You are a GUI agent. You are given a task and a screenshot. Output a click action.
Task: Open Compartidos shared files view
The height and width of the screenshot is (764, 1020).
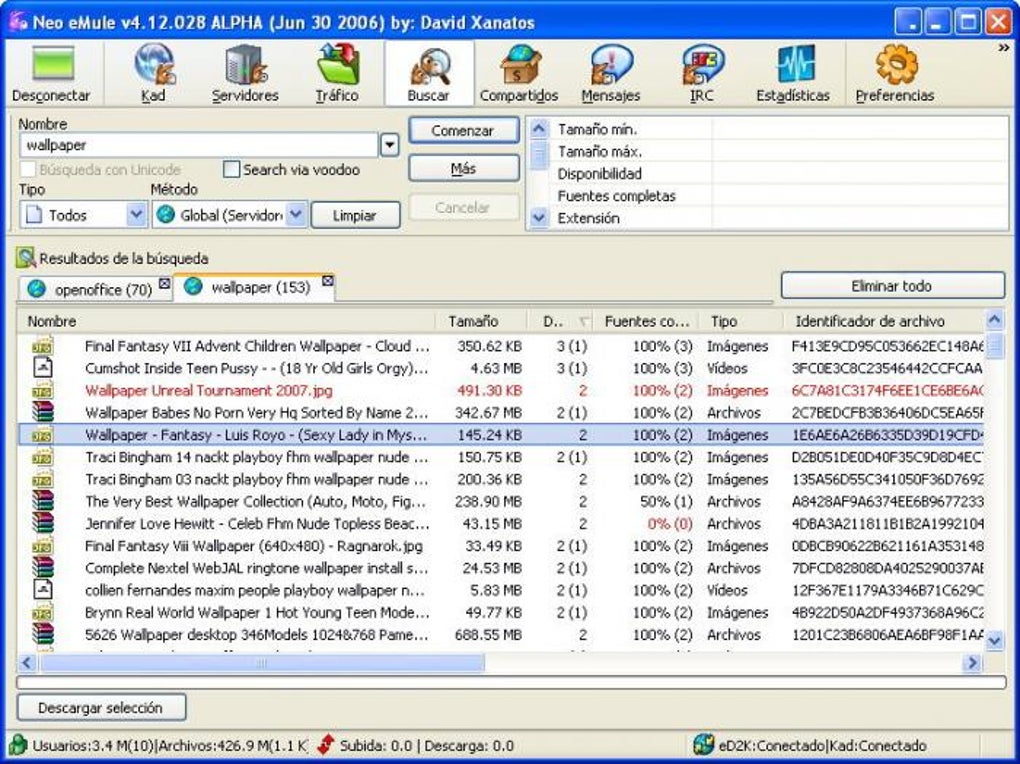(x=519, y=72)
